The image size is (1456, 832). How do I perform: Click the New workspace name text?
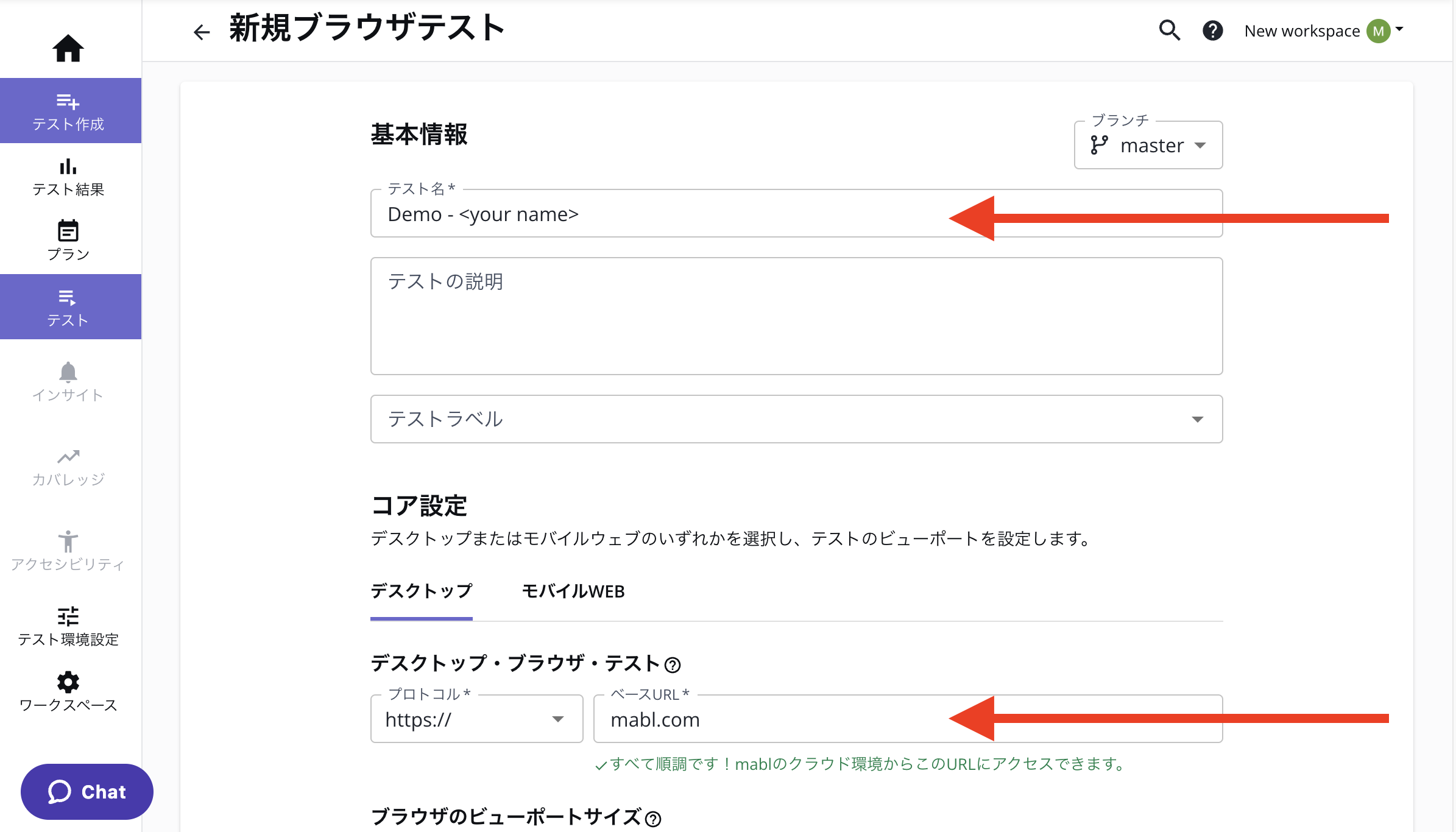tap(1302, 31)
